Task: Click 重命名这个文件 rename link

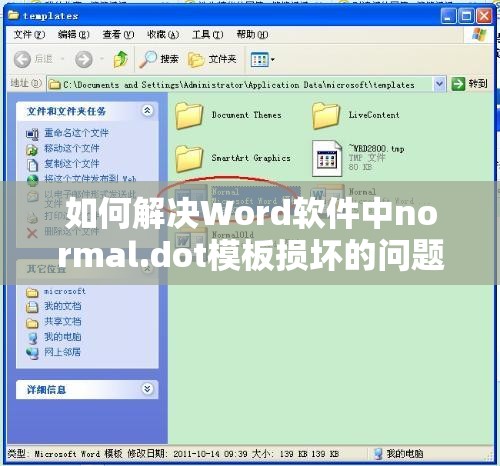Action: tap(76, 133)
